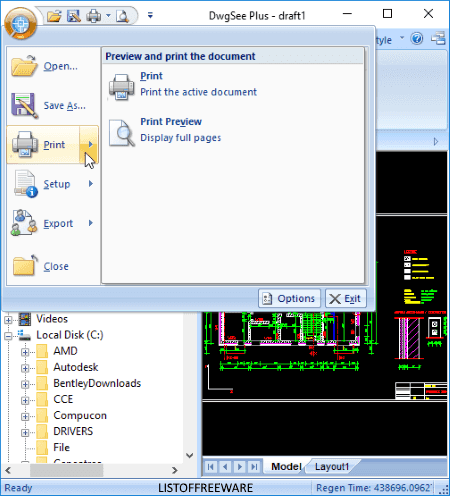Expand the BentleyDownloads folder node
450x496 pixels.
click(x=25, y=384)
